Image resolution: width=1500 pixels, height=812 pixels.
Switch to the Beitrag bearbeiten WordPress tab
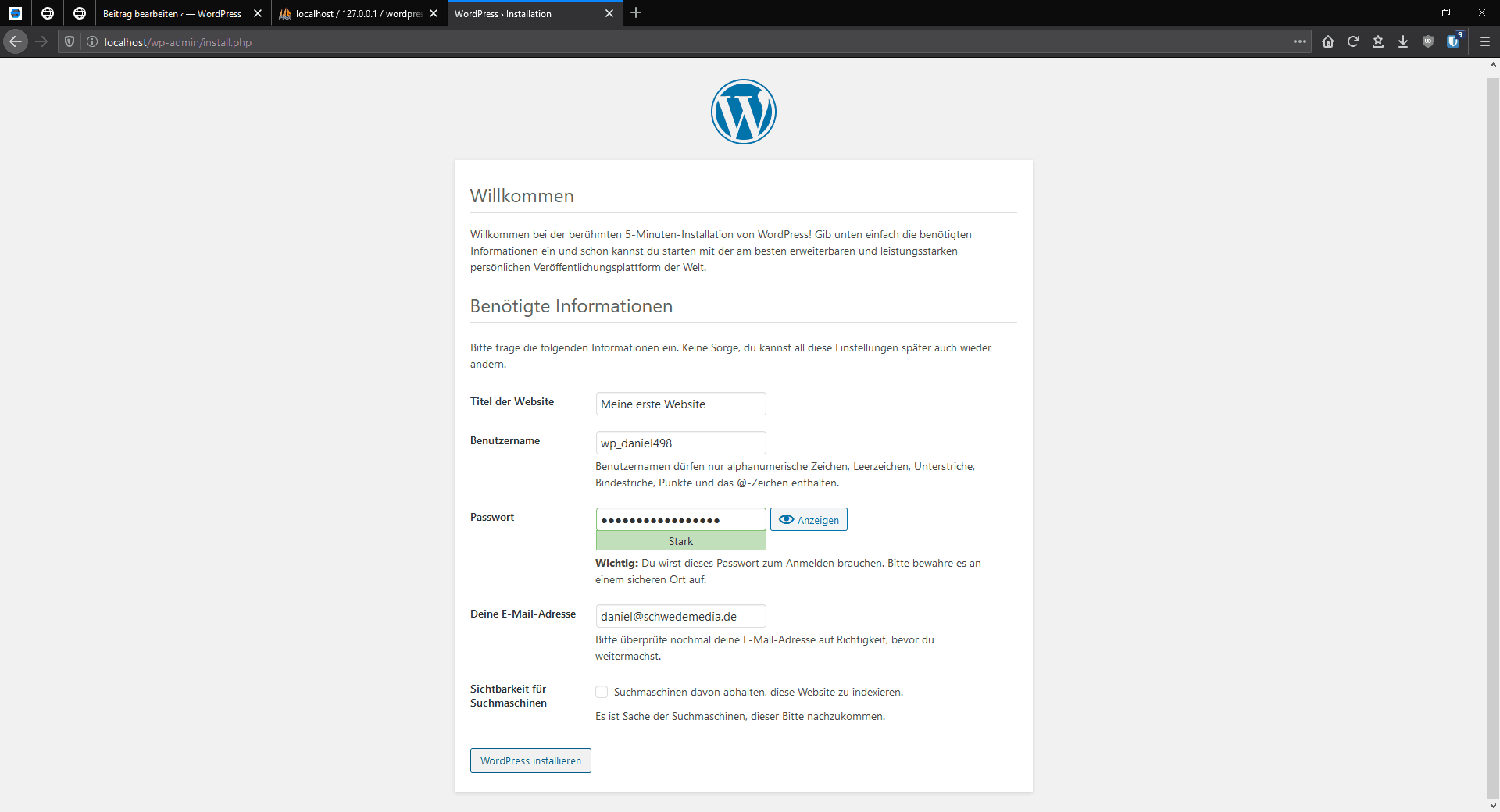173,13
